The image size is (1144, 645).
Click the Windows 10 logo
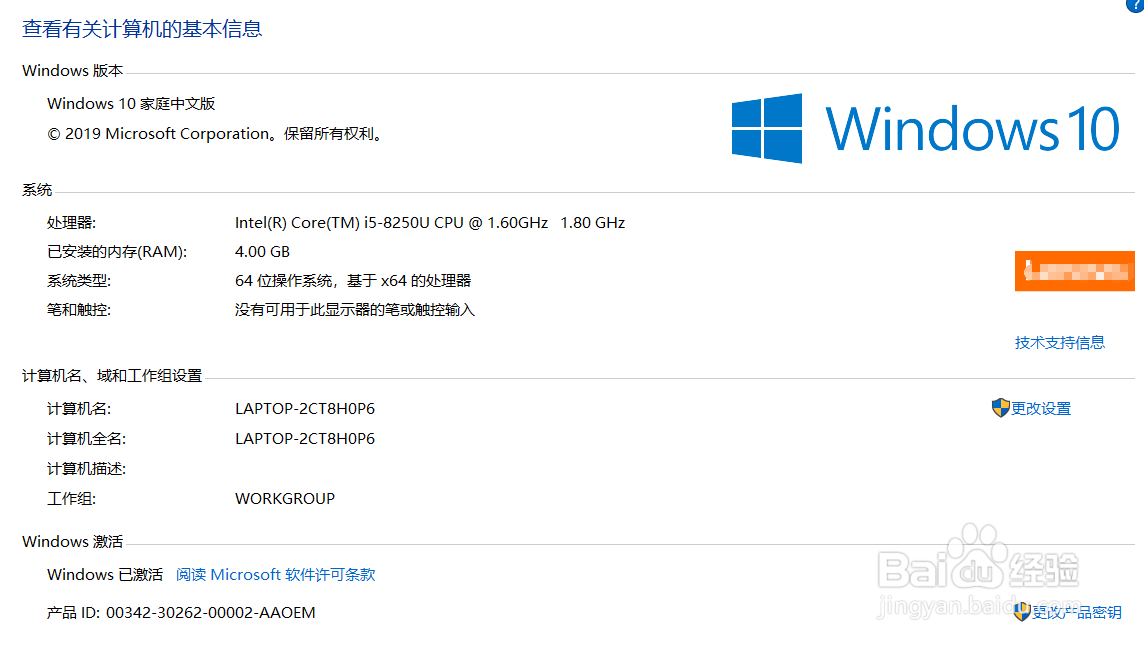click(925, 128)
